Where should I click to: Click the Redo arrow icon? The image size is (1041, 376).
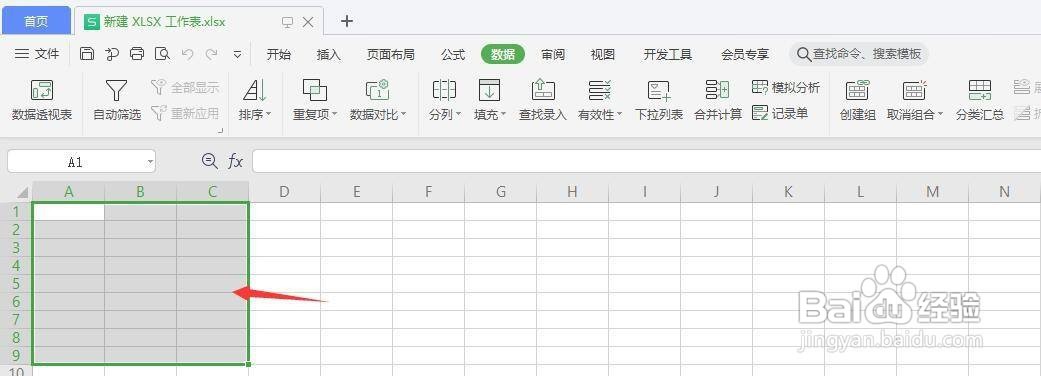pos(212,54)
